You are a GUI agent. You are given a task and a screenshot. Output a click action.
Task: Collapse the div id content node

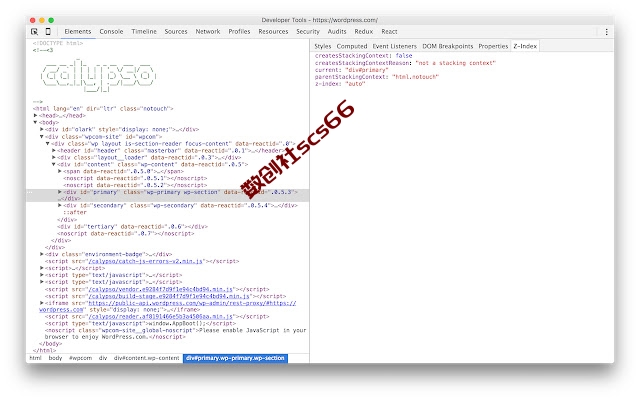(54, 164)
